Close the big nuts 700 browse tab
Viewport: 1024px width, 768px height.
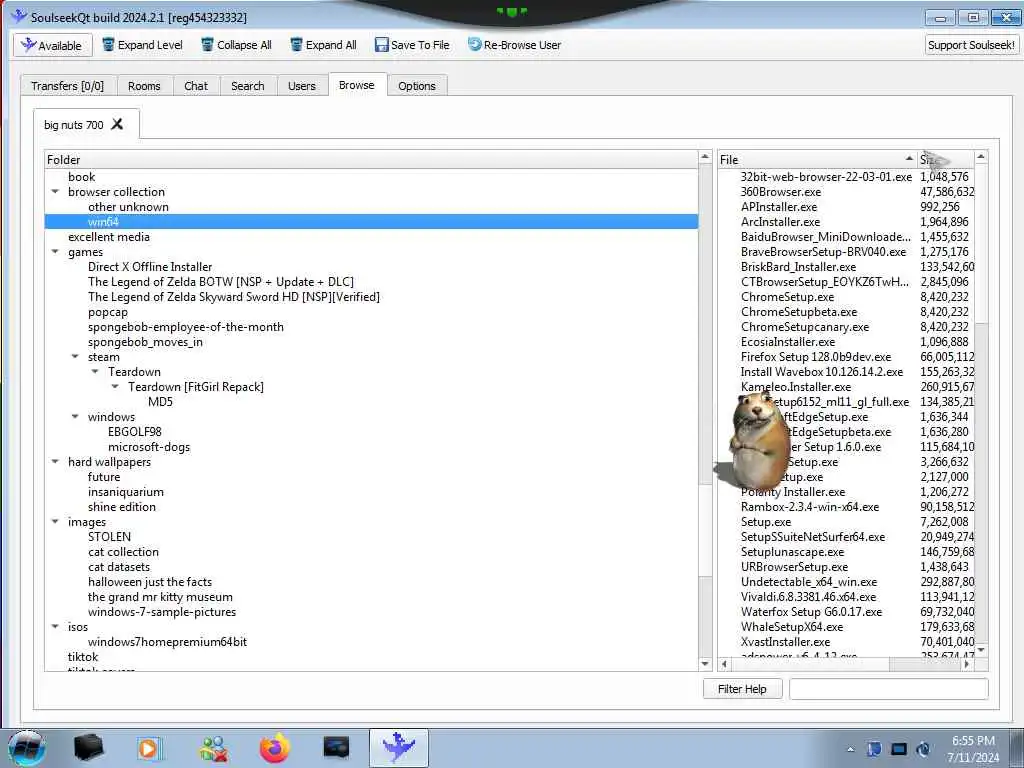pos(117,123)
